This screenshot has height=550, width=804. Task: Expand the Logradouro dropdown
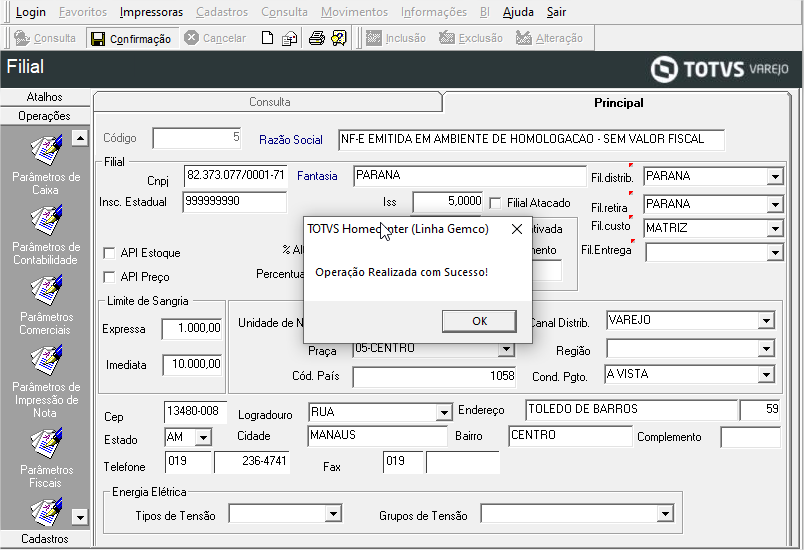[x=444, y=412]
